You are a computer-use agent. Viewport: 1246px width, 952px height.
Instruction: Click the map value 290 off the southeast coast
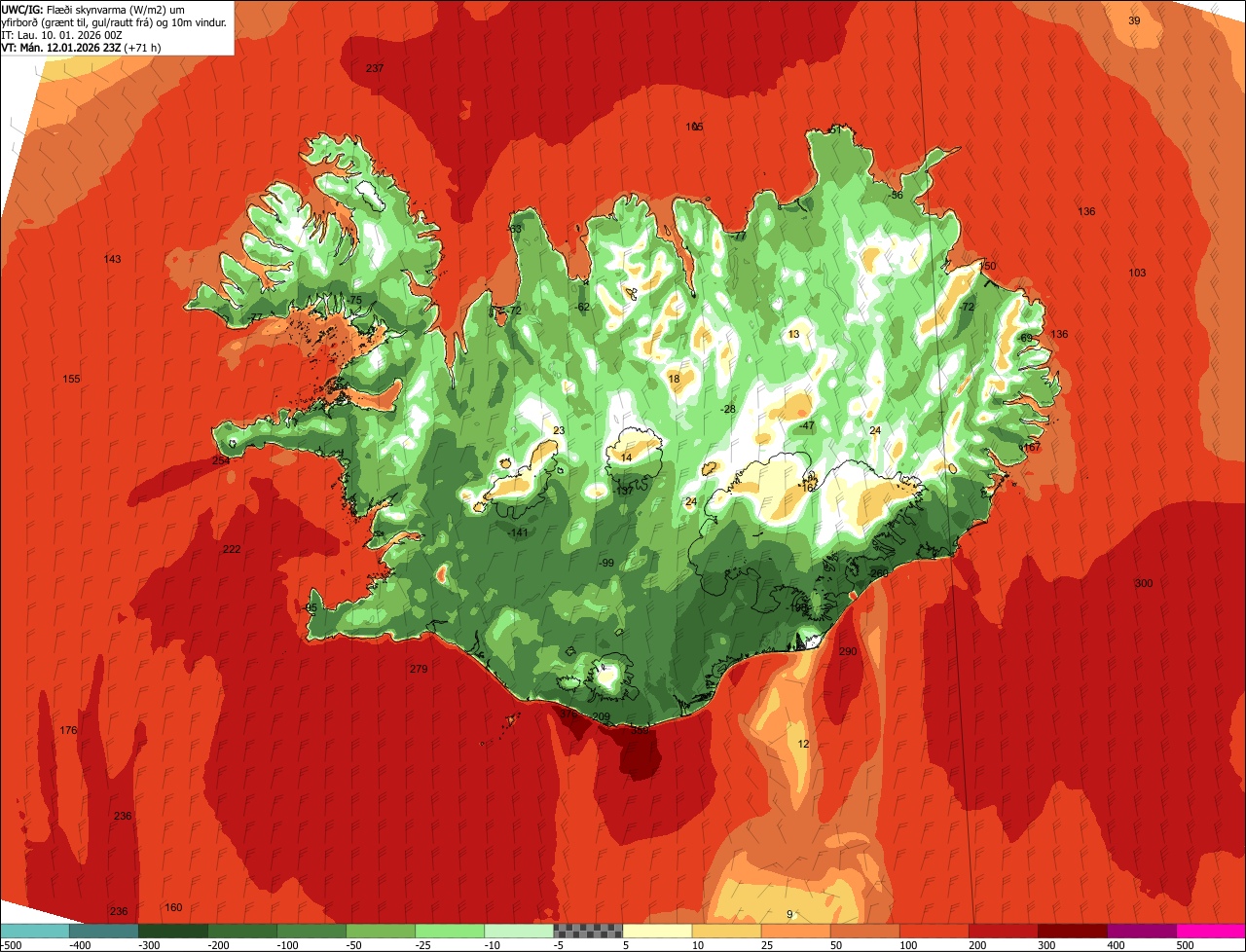[x=848, y=651]
